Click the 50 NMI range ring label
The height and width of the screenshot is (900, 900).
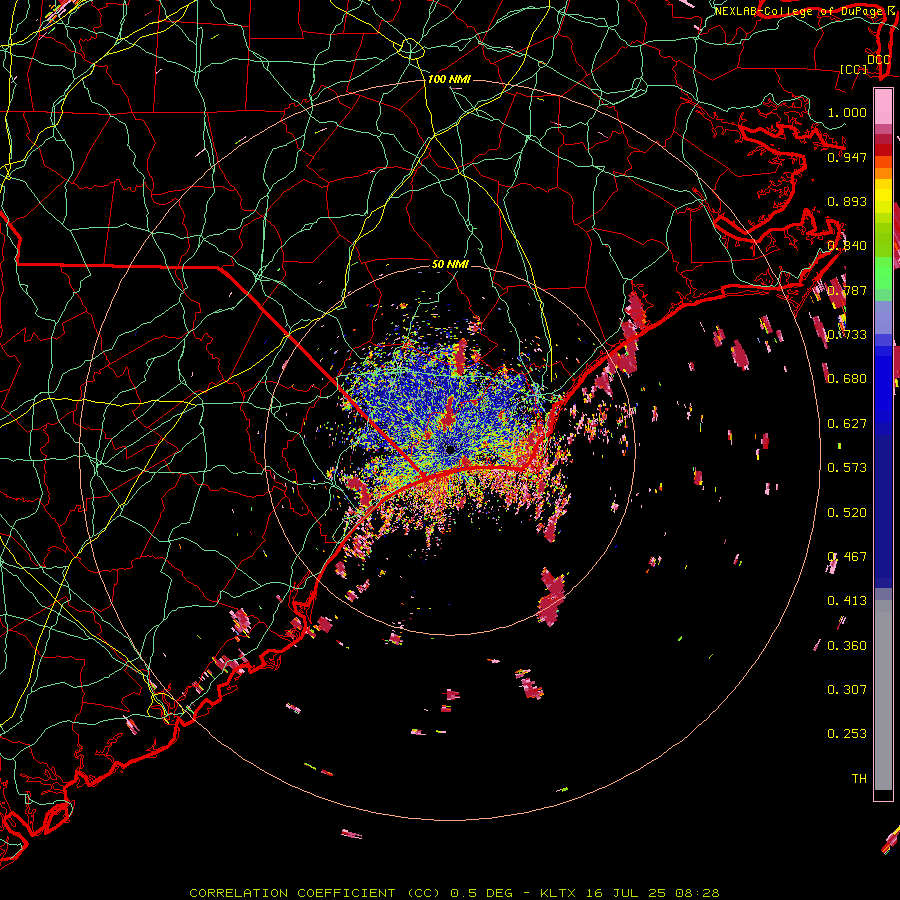click(x=450, y=264)
